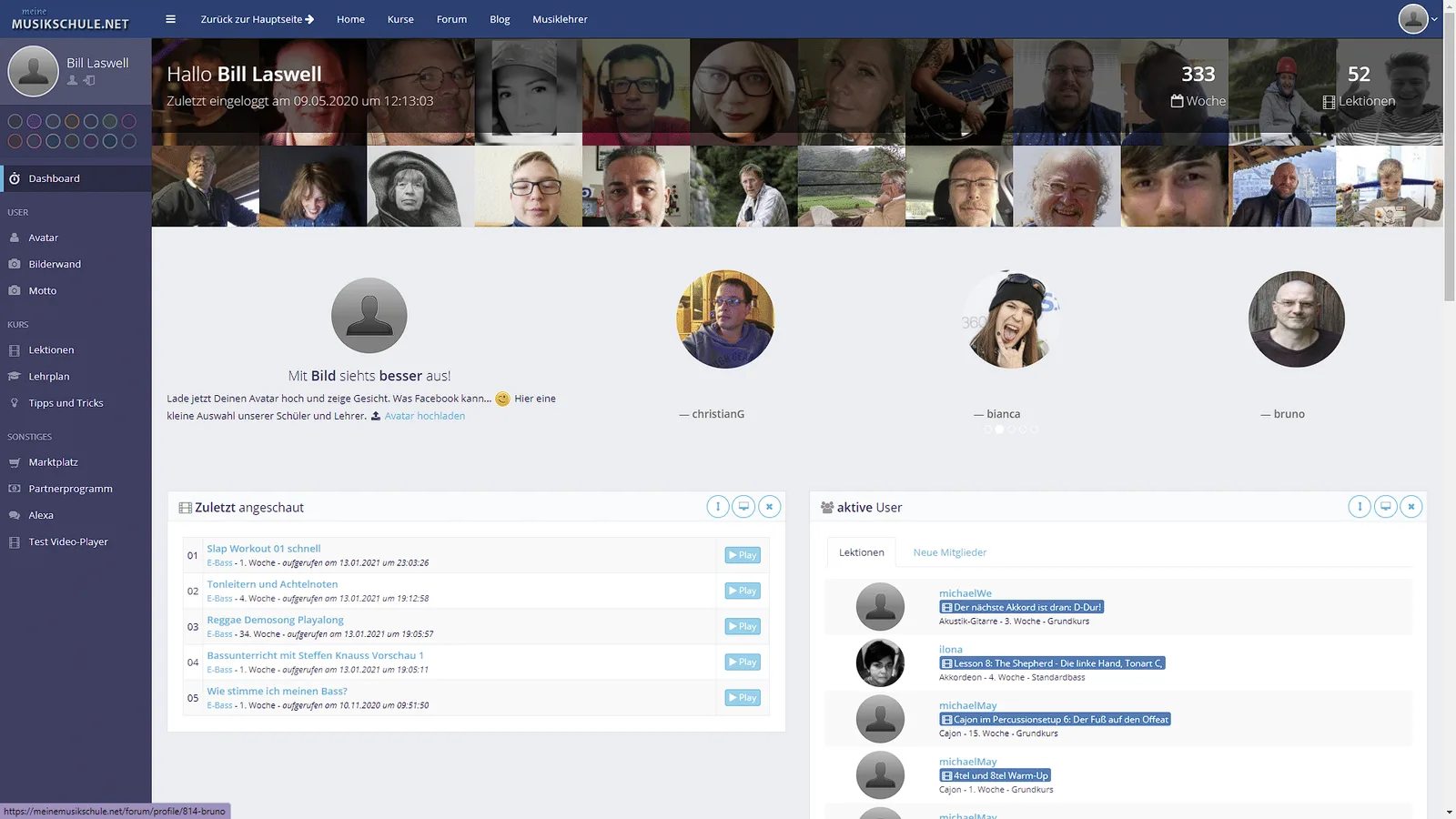
Task: Open Slap Workout 01 schnell lesson link
Action: (x=264, y=549)
